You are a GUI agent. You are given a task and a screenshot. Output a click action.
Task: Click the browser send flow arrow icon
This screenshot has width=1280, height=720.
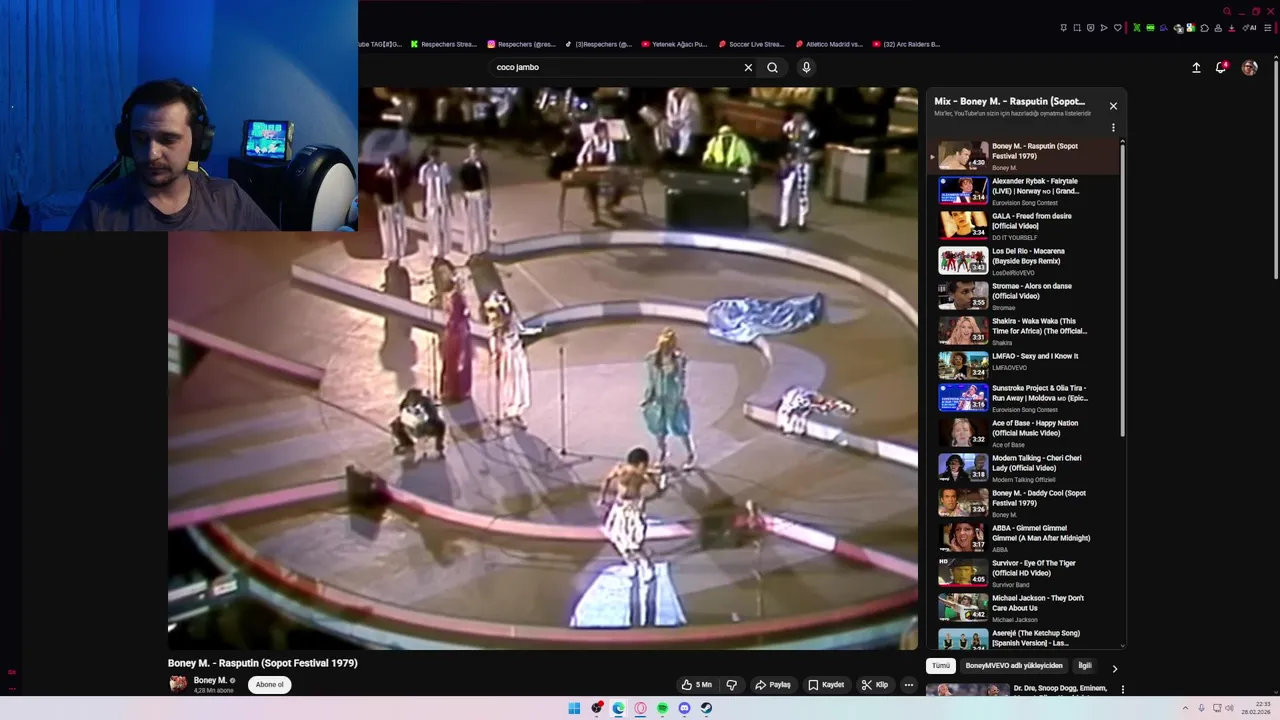point(1104,28)
